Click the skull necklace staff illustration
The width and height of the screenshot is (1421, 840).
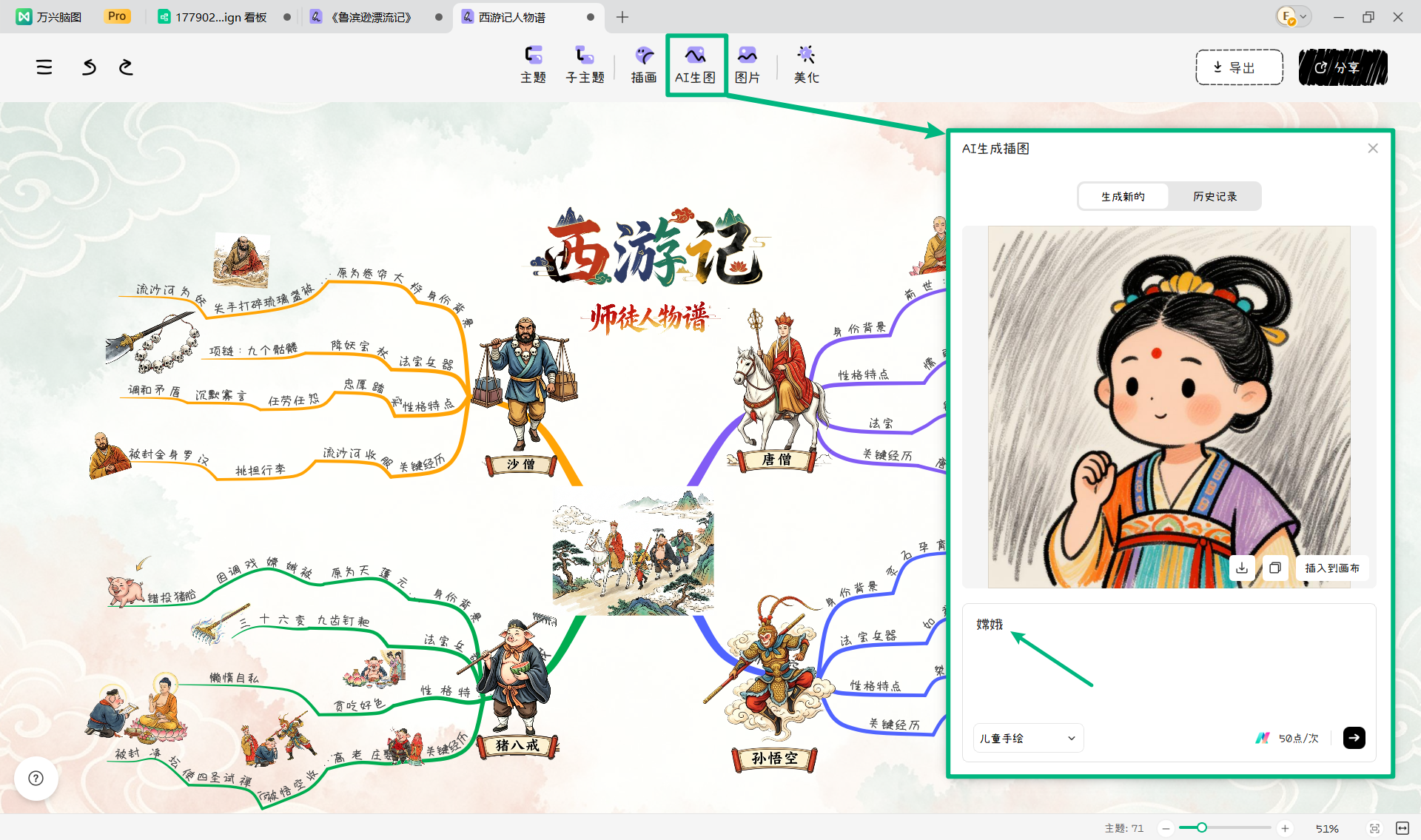coord(152,343)
